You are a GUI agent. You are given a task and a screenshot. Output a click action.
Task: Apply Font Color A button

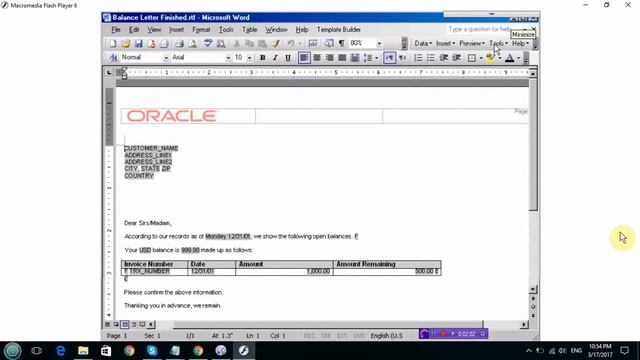pos(509,58)
